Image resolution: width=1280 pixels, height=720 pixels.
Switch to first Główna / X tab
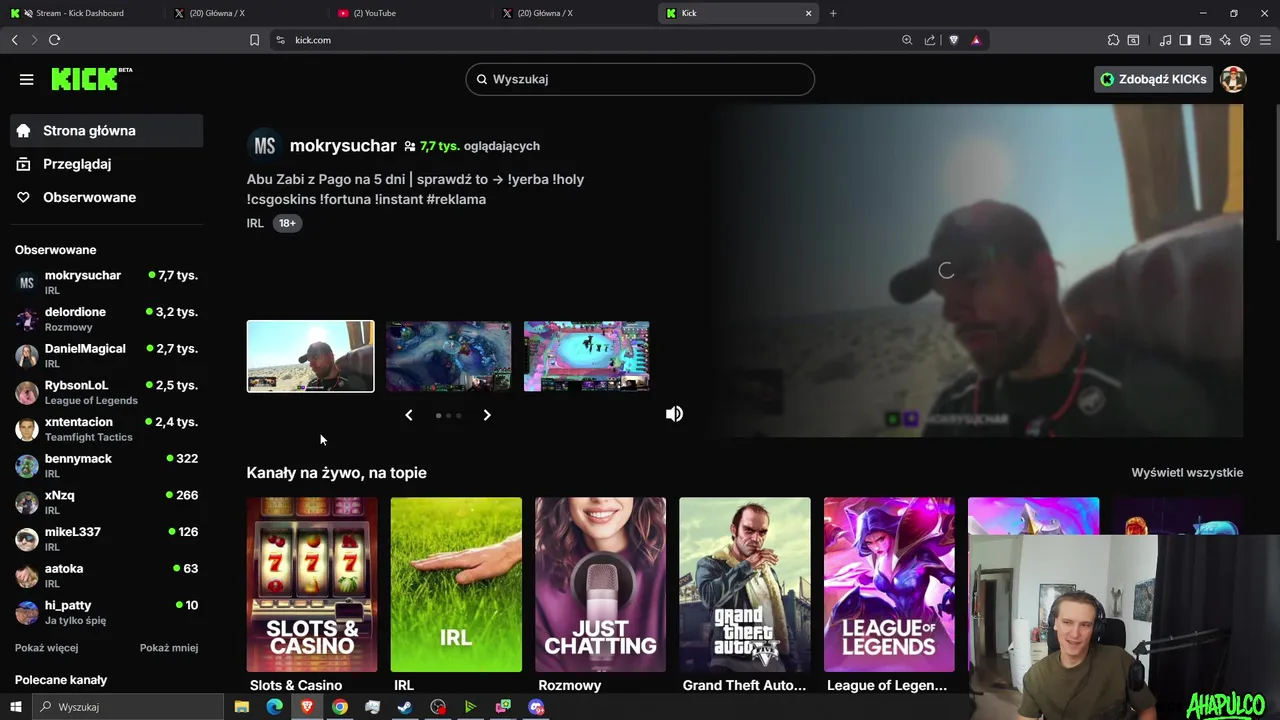(246, 13)
